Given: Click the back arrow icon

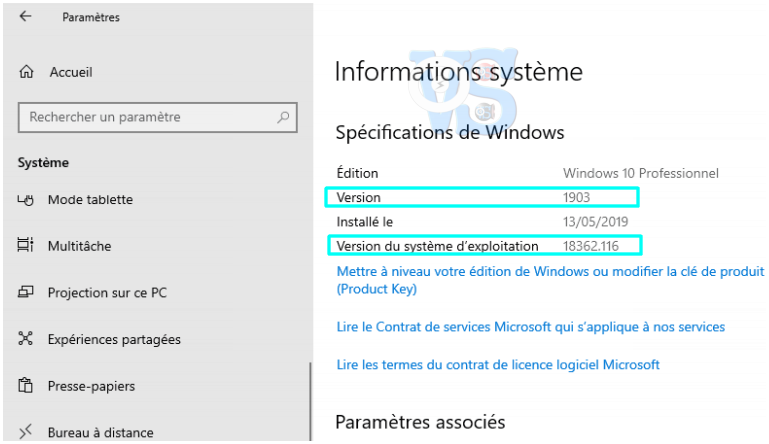Looking at the screenshot, I should [25, 17].
